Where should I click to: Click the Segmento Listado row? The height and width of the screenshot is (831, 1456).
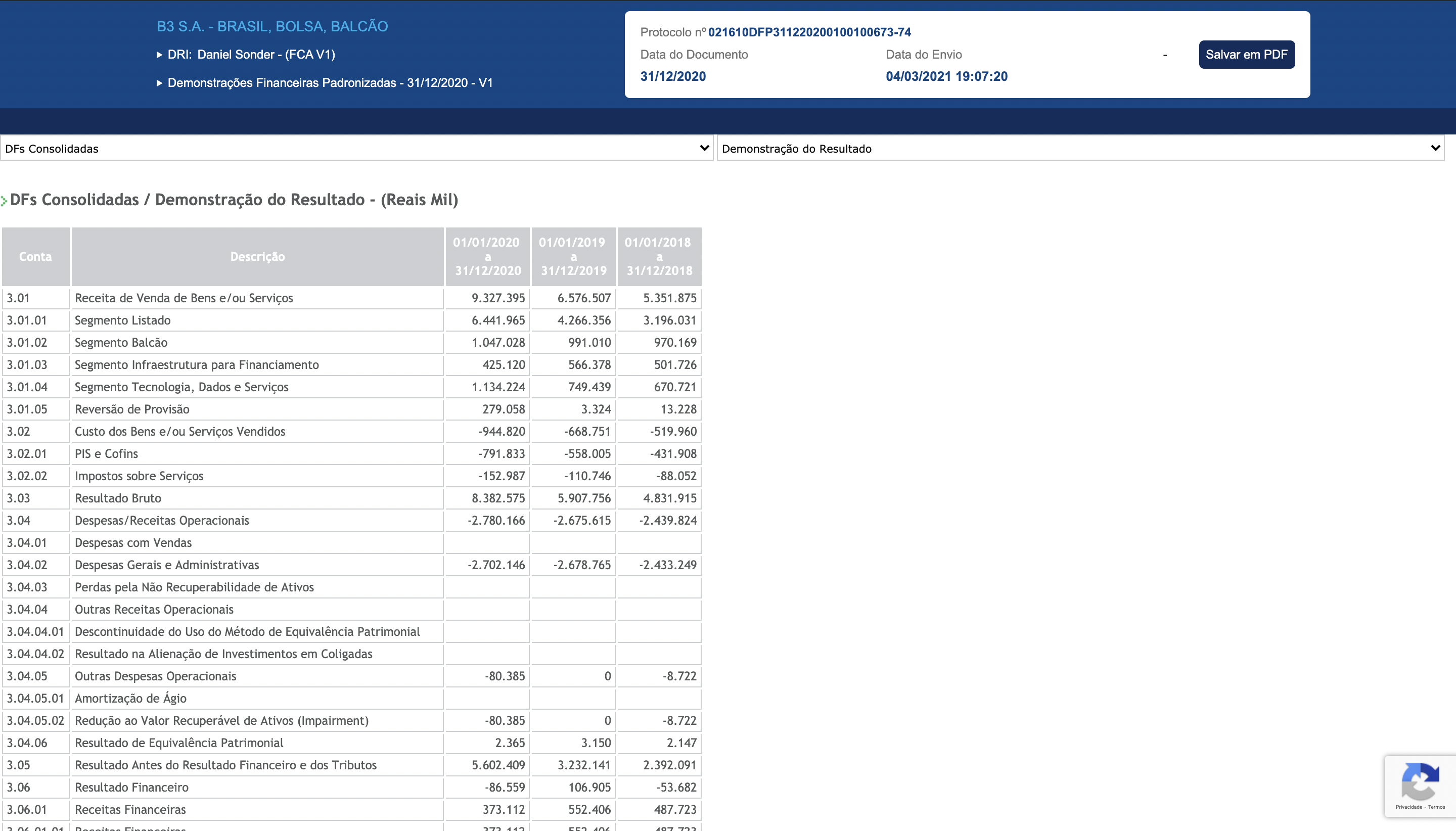(123, 320)
